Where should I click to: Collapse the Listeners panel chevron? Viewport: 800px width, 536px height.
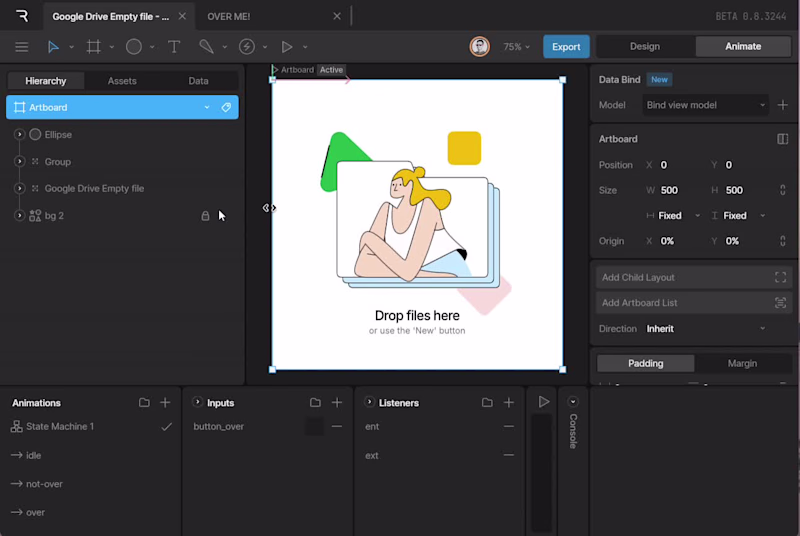point(369,402)
